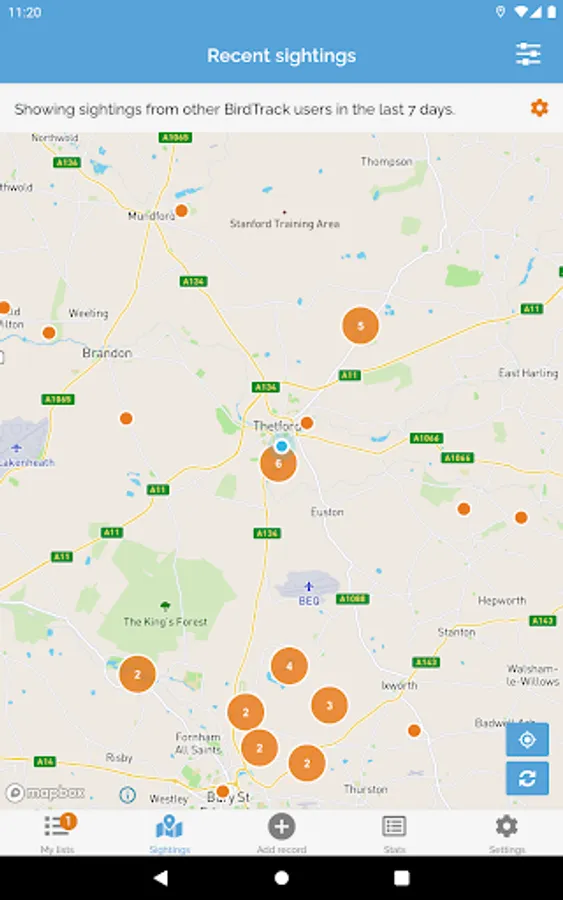Select the cluster of 6 near Thetford
Image resolution: width=563 pixels, height=900 pixels.
click(278, 464)
